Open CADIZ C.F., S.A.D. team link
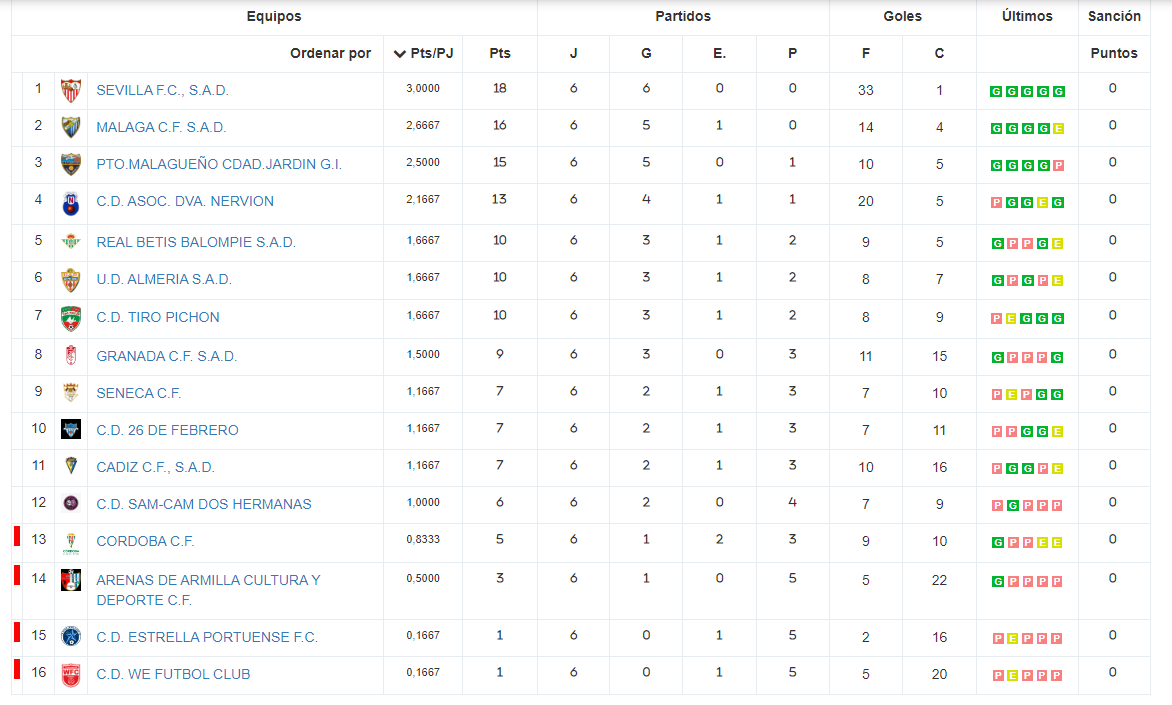The image size is (1172, 705). pyautogui.click(x=155, y=467)
